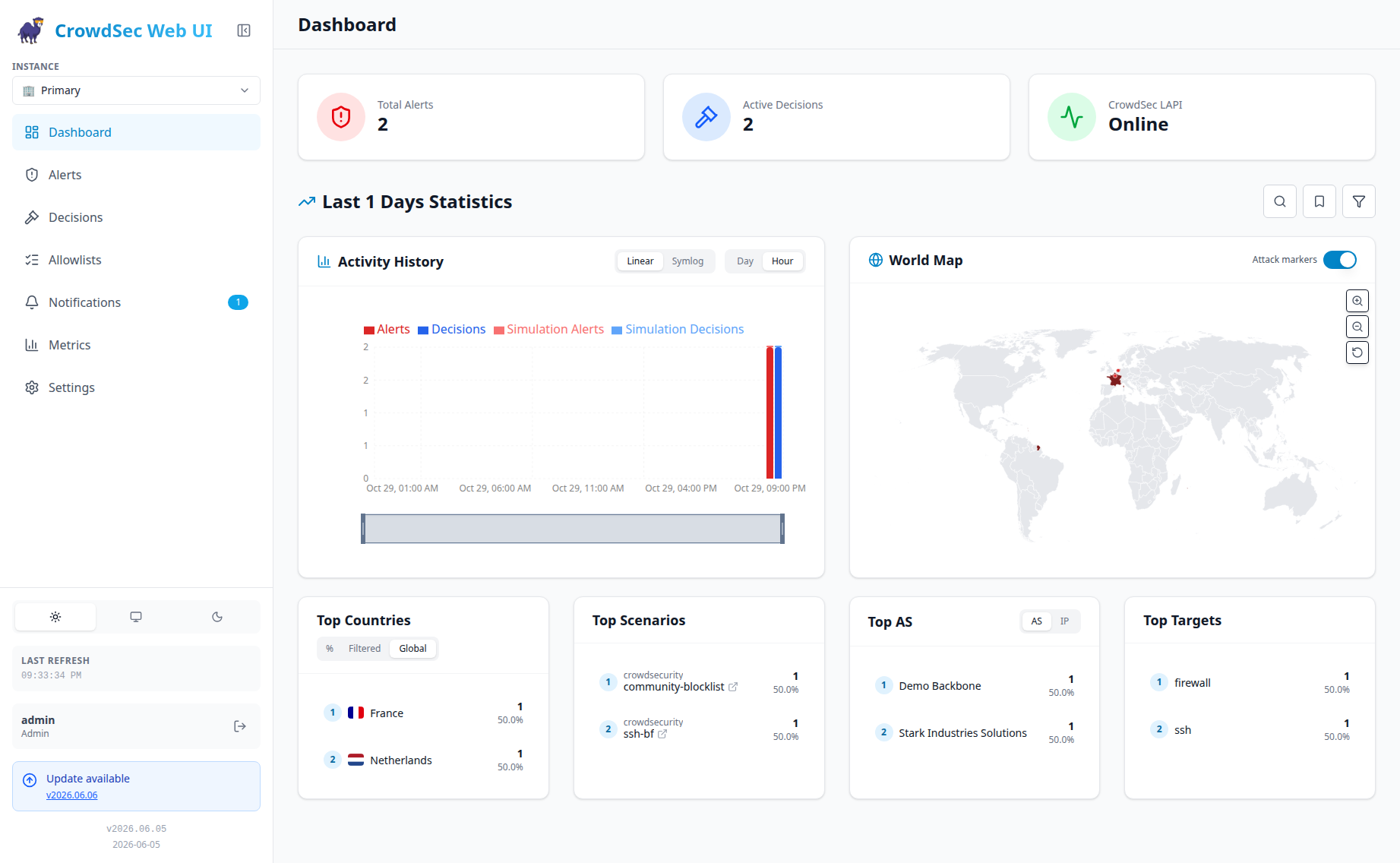The image size is (1400, 863).
Task: Click ssh-bf scenario entry
Action: point(699,729)
